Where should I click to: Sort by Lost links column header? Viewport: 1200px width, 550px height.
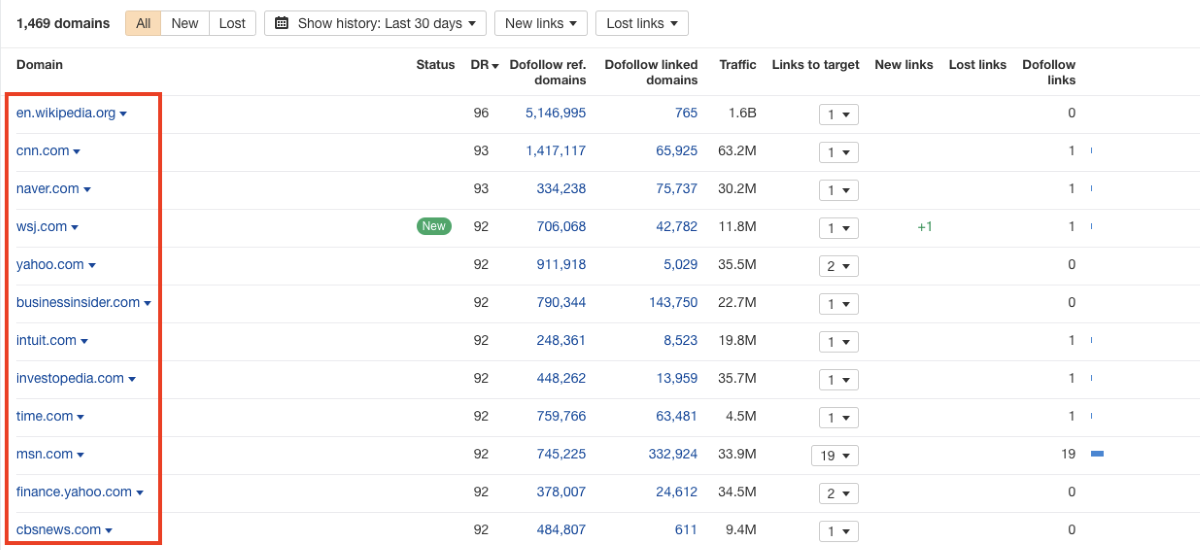tap(977, 65)
